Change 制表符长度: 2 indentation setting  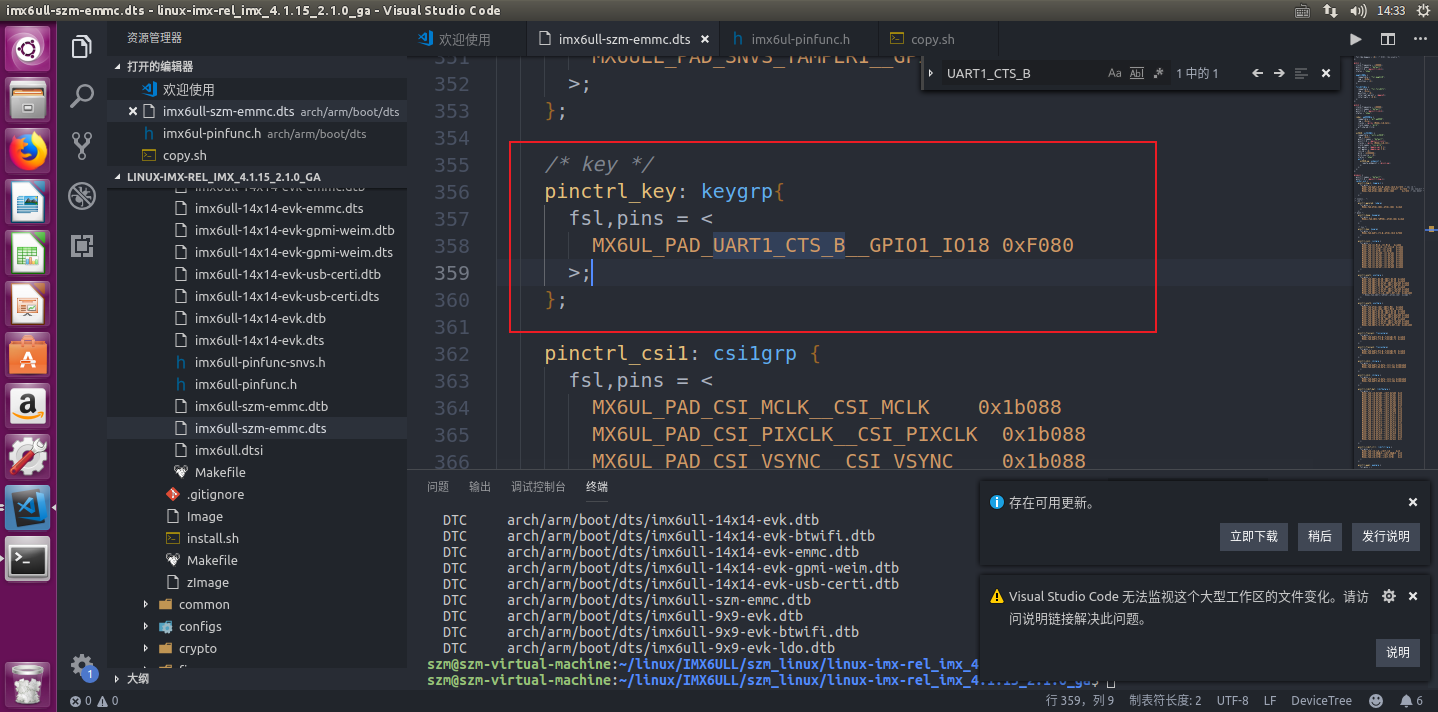[x=1165, y=701]
